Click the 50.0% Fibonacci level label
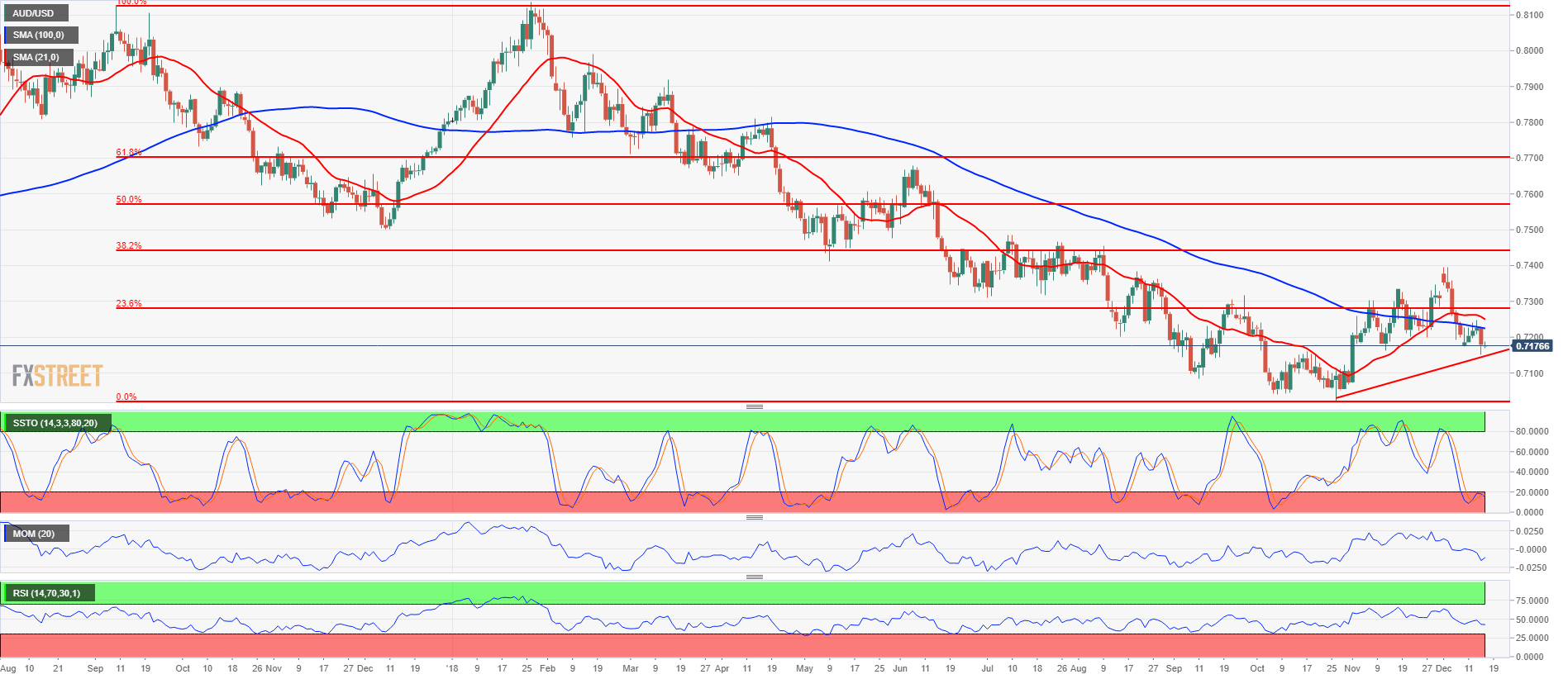 [128, 199]
